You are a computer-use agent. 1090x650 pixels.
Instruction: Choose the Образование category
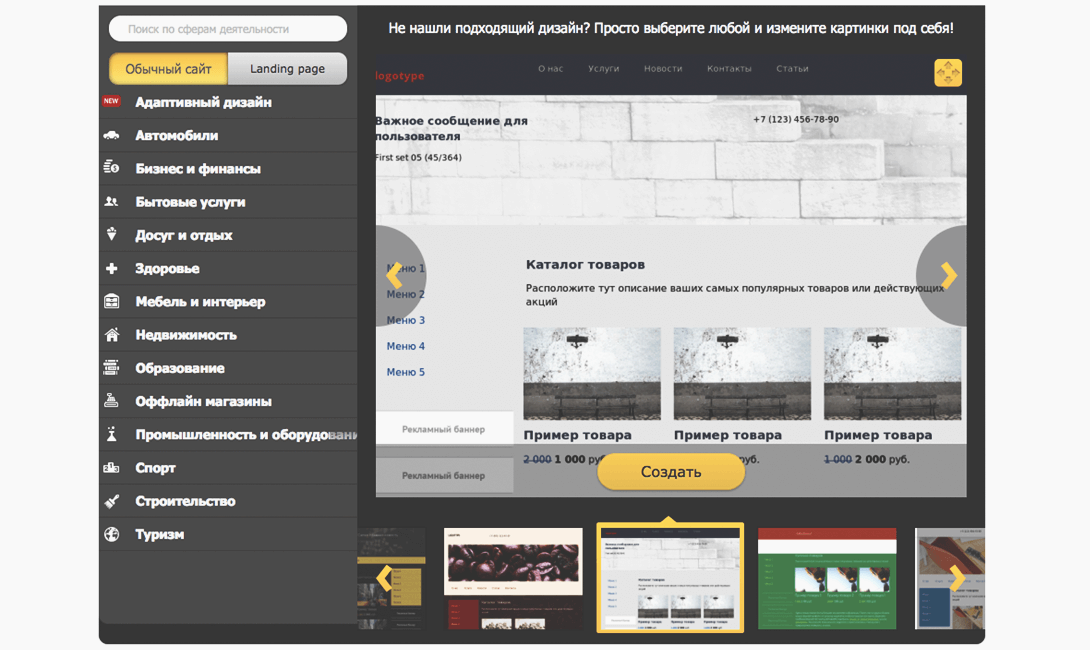(x=228, y=368)
